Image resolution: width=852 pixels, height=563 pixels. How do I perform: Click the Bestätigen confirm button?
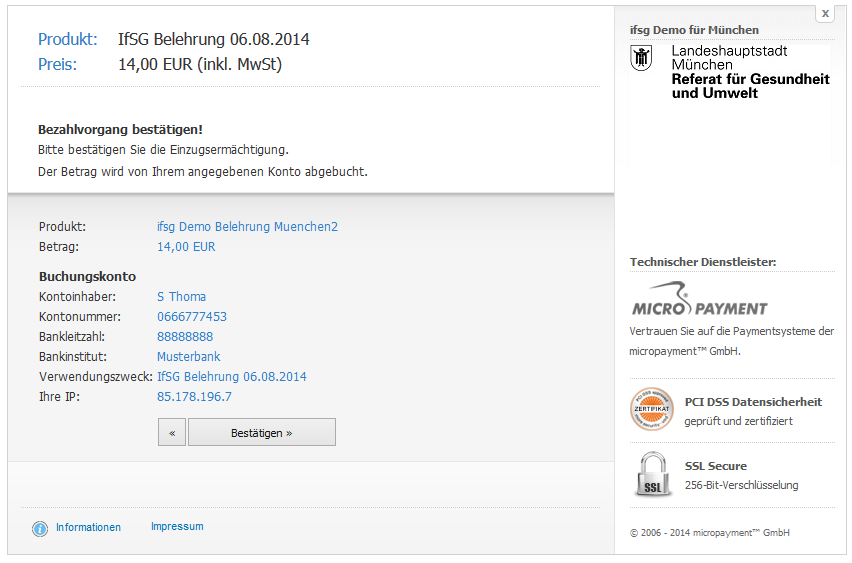[x=261, y=432]
